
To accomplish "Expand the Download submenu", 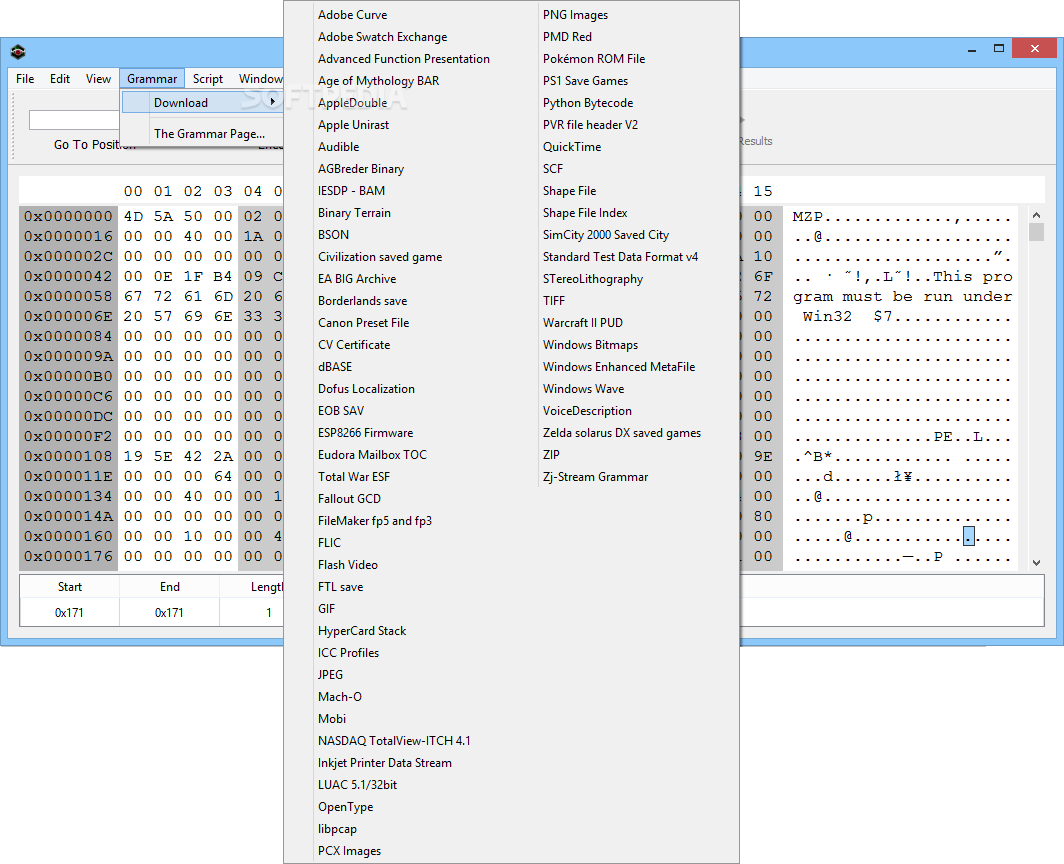I will 203,102.
